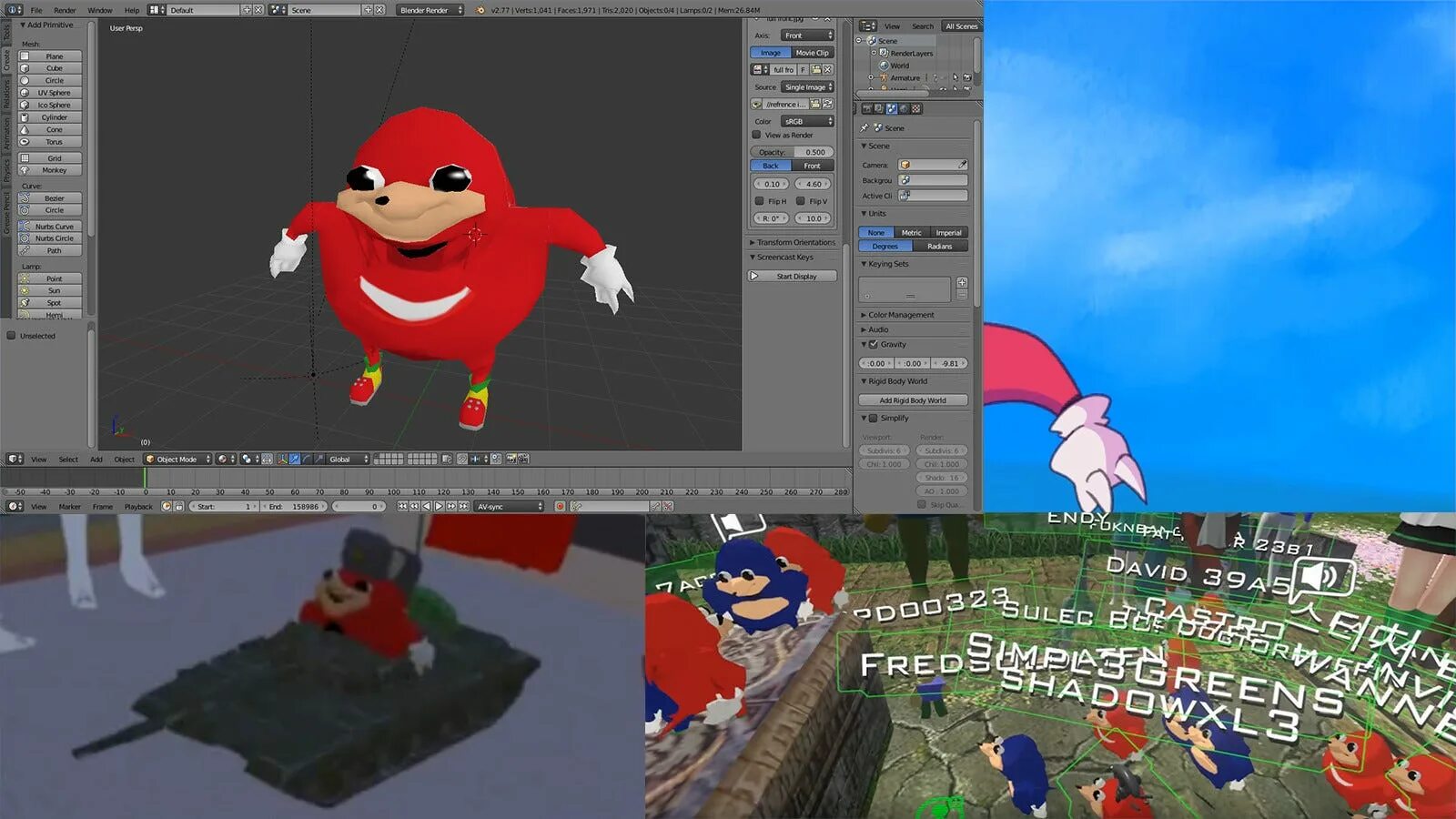
Task: Open the Global orientation dropdown
Action: [x=349, y=460]
